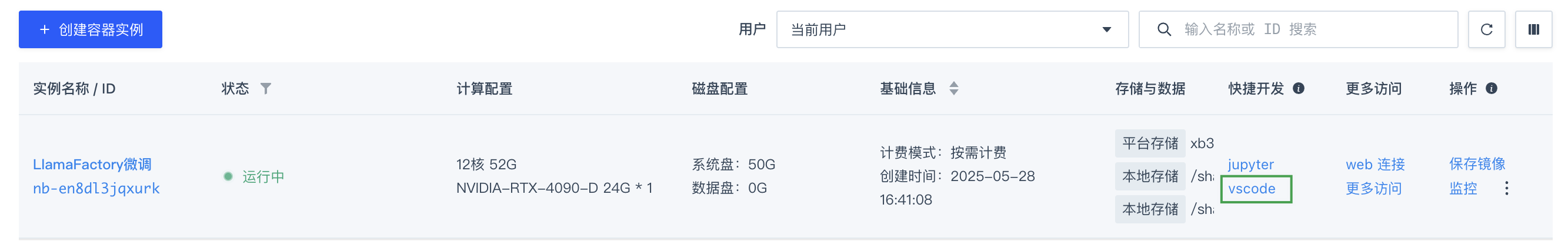Open the three-dot more actions menu
The width and height of the screenshot is (1568, 241).
(1506, 189)
